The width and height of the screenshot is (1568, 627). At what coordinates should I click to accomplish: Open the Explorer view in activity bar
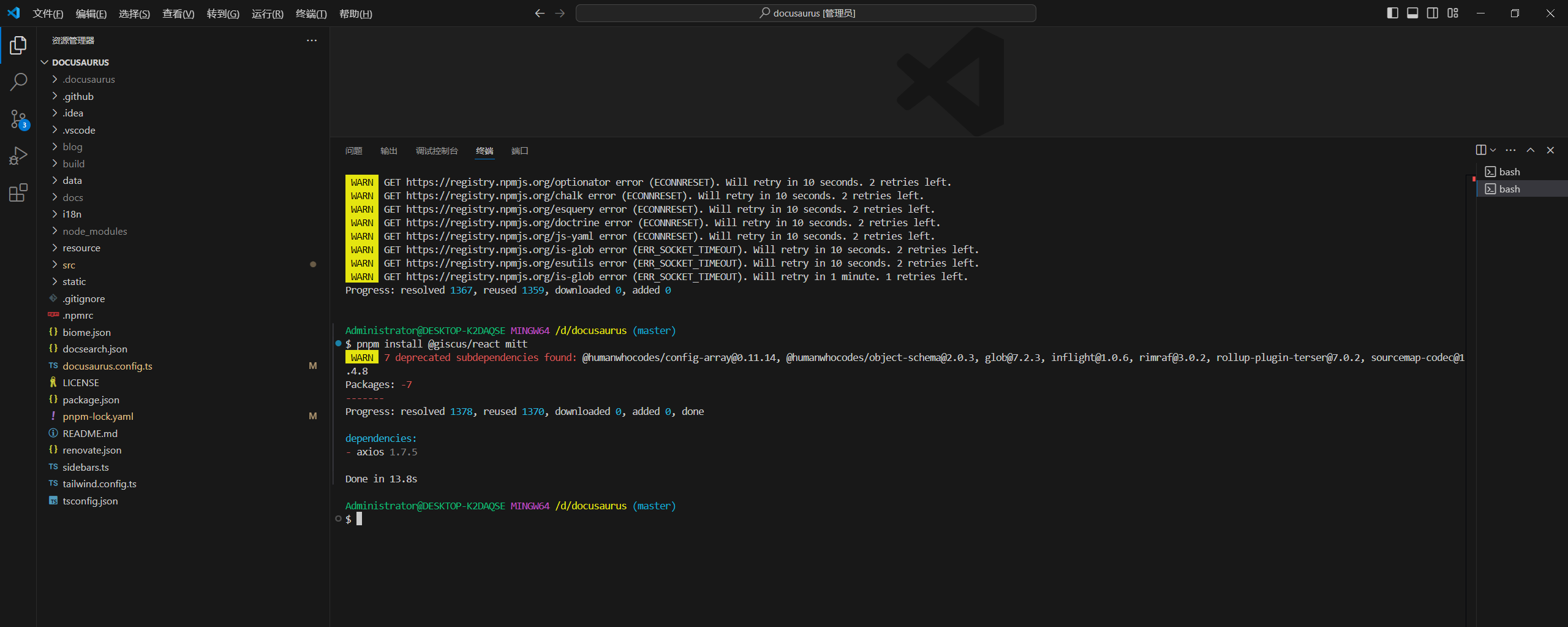click(18, 45)
